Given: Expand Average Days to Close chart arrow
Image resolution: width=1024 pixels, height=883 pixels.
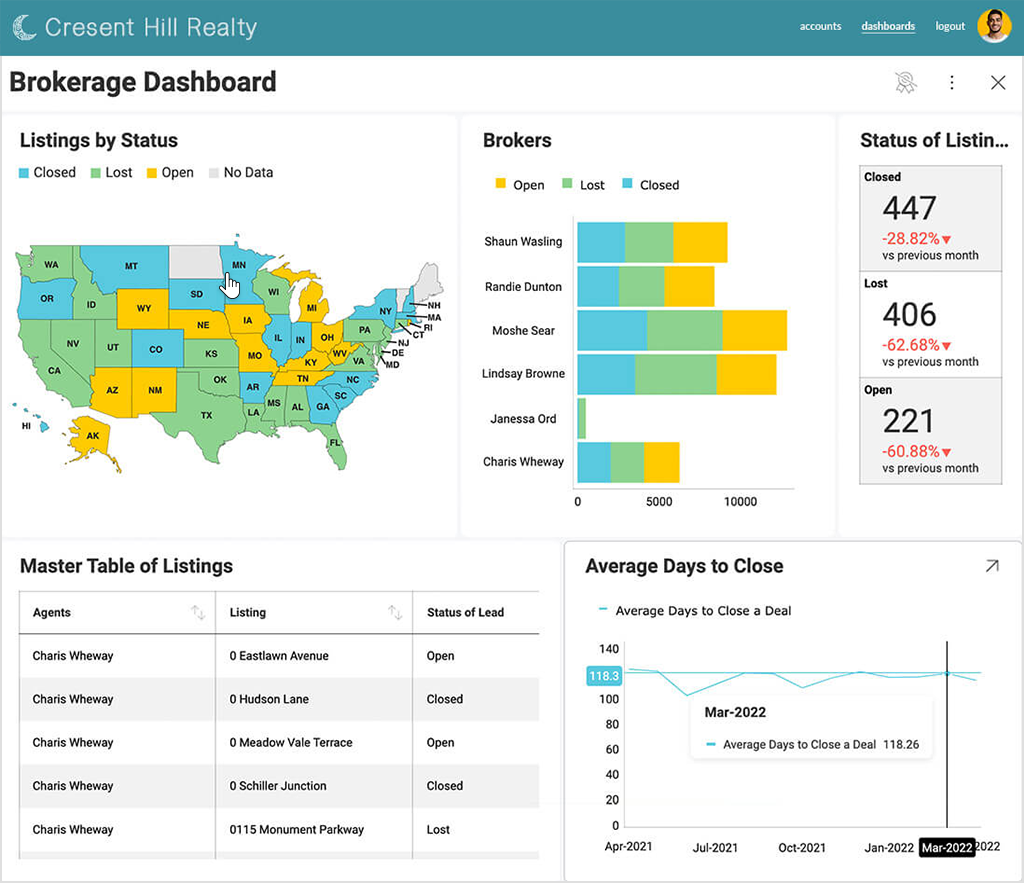Looking at the screenshot, I should point(992,566).
